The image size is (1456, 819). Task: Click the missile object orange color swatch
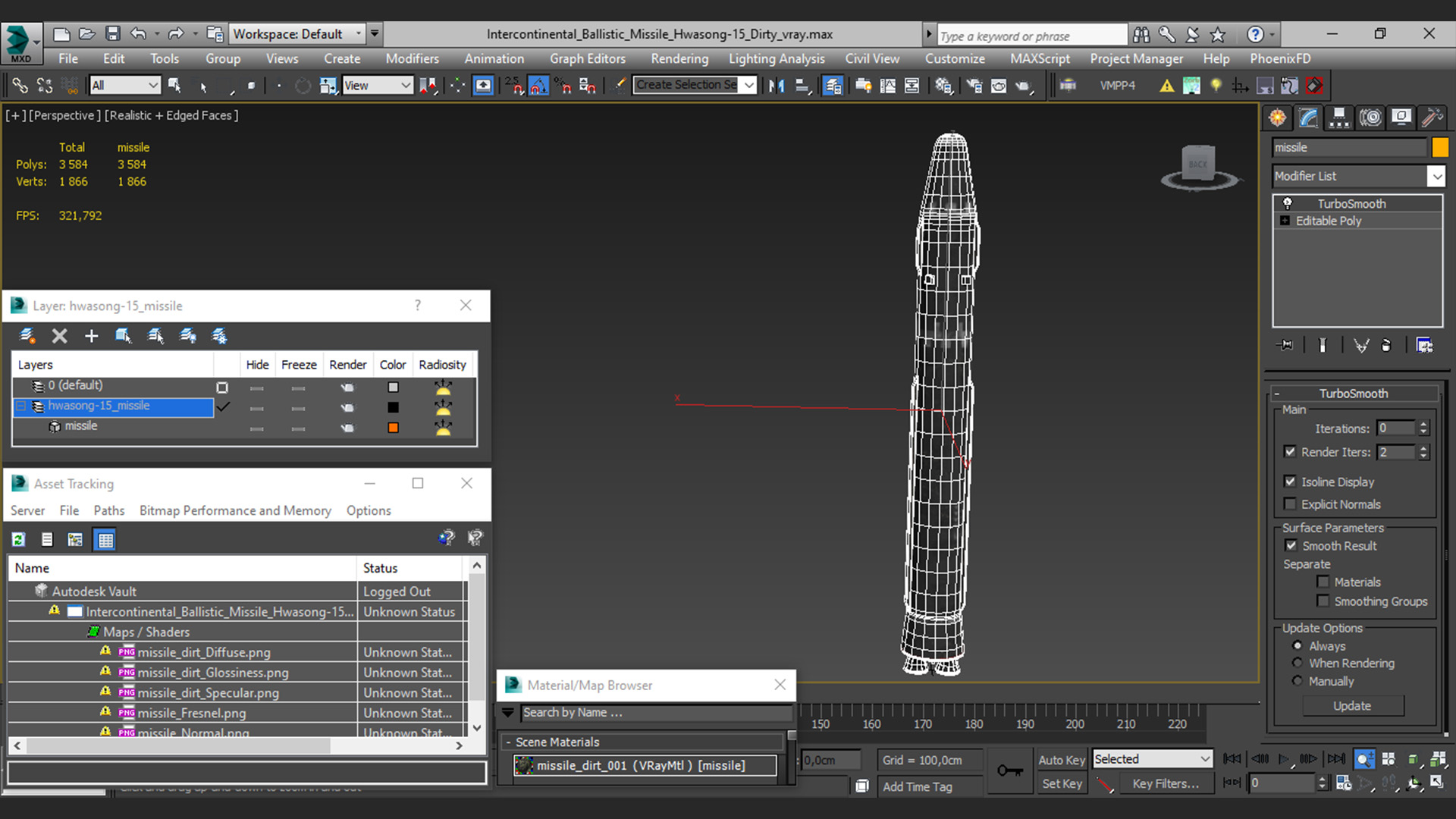(x=1440, y=148)
